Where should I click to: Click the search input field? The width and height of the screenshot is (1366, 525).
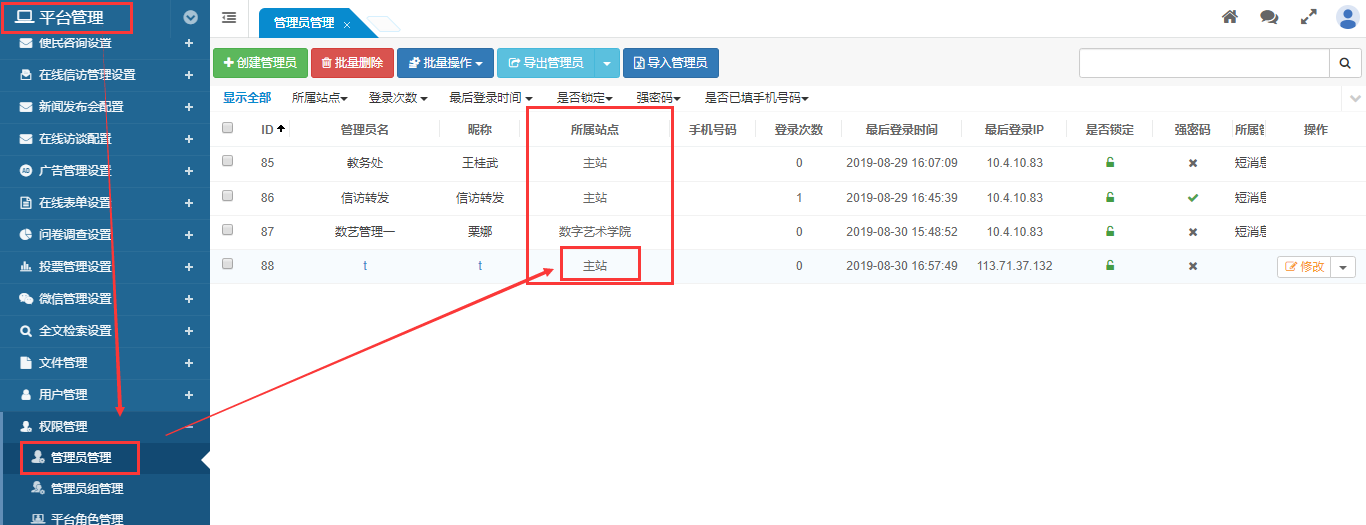[1203, 63]
